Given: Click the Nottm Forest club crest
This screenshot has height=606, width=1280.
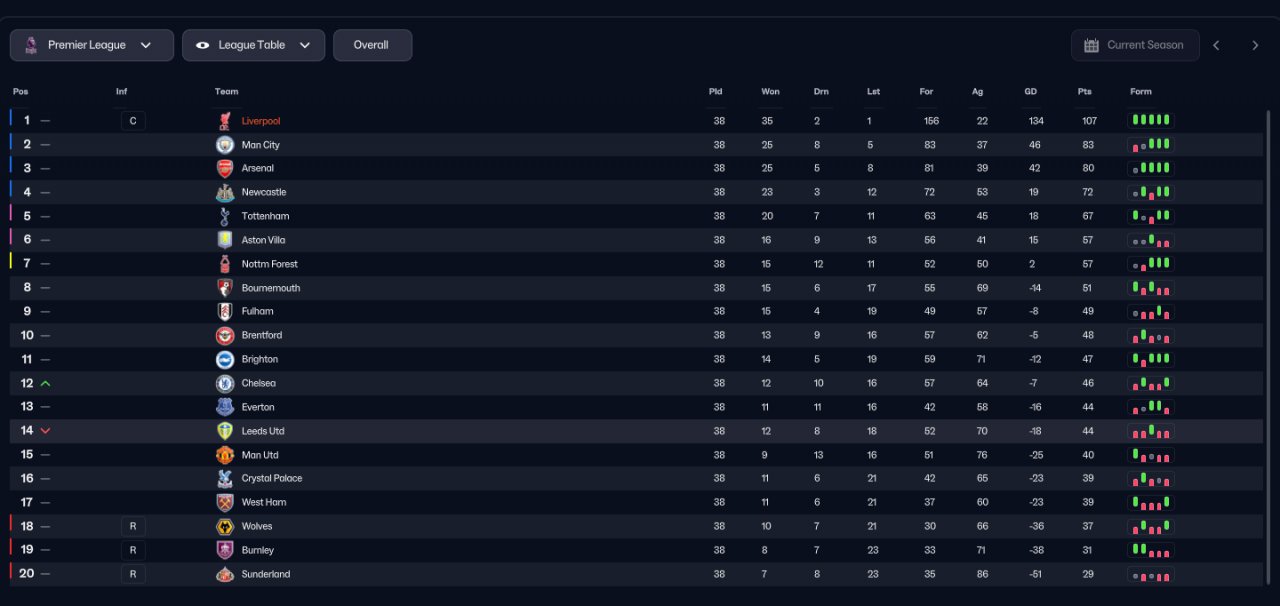Looking at the screenshot, I should click(x=225, y=264).
